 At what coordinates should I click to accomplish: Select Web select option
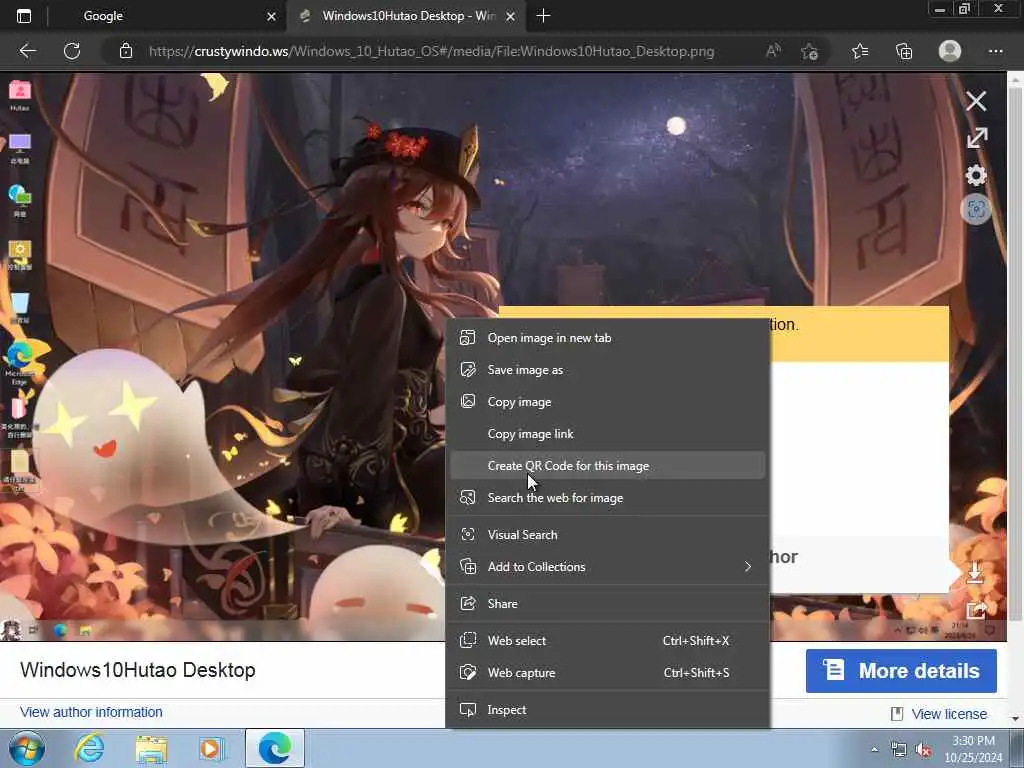607,641
